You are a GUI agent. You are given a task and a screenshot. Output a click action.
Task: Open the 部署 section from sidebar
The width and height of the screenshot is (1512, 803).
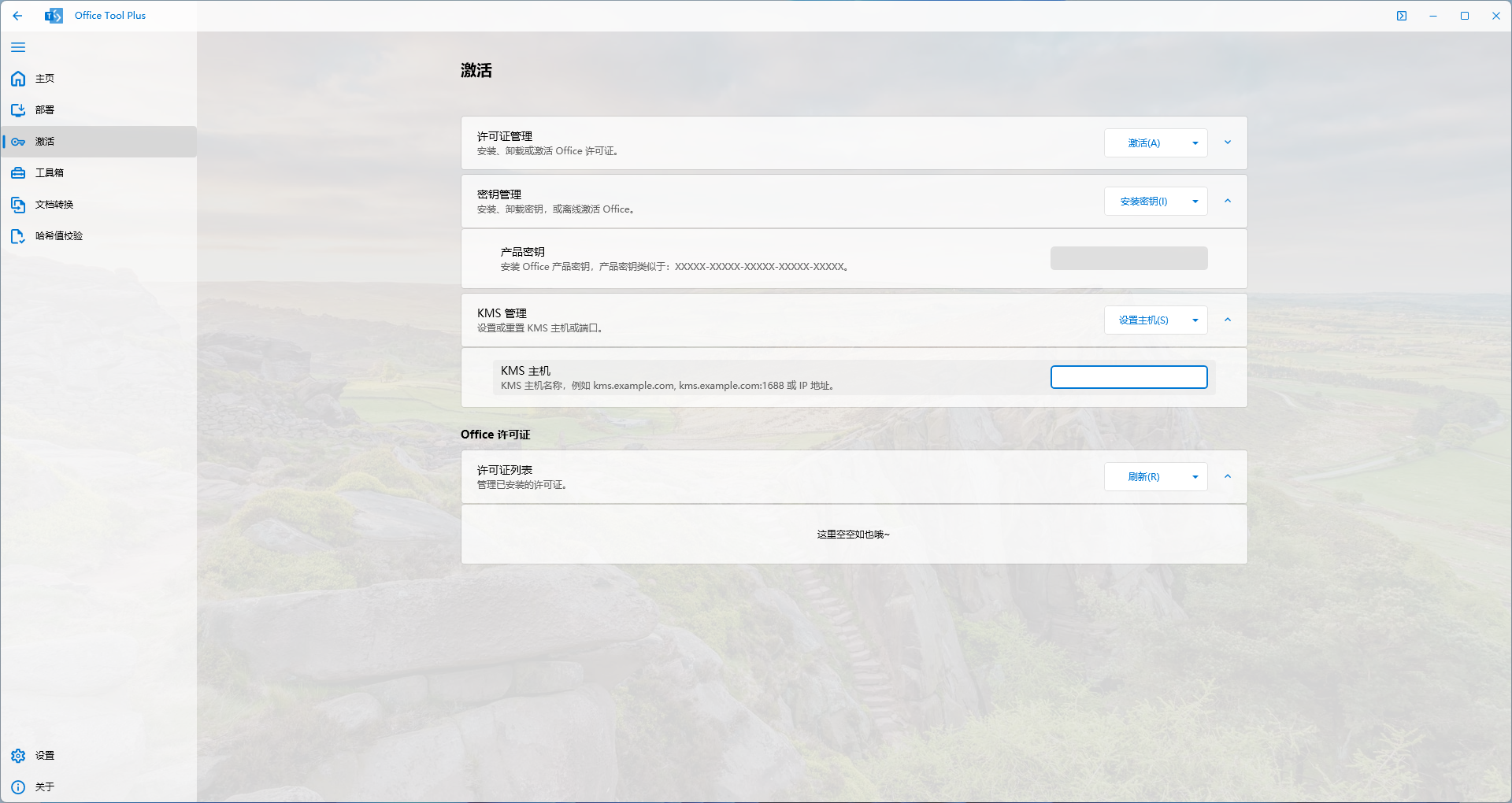click(x=18, y=110)
